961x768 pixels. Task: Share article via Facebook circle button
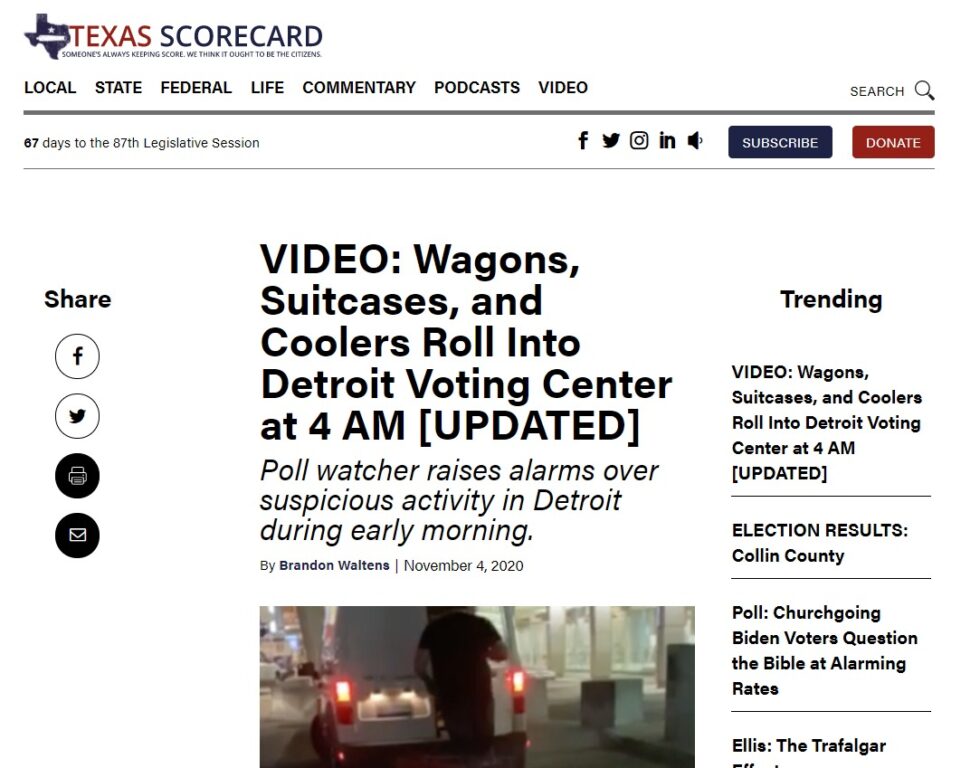[x=77, y=356]
